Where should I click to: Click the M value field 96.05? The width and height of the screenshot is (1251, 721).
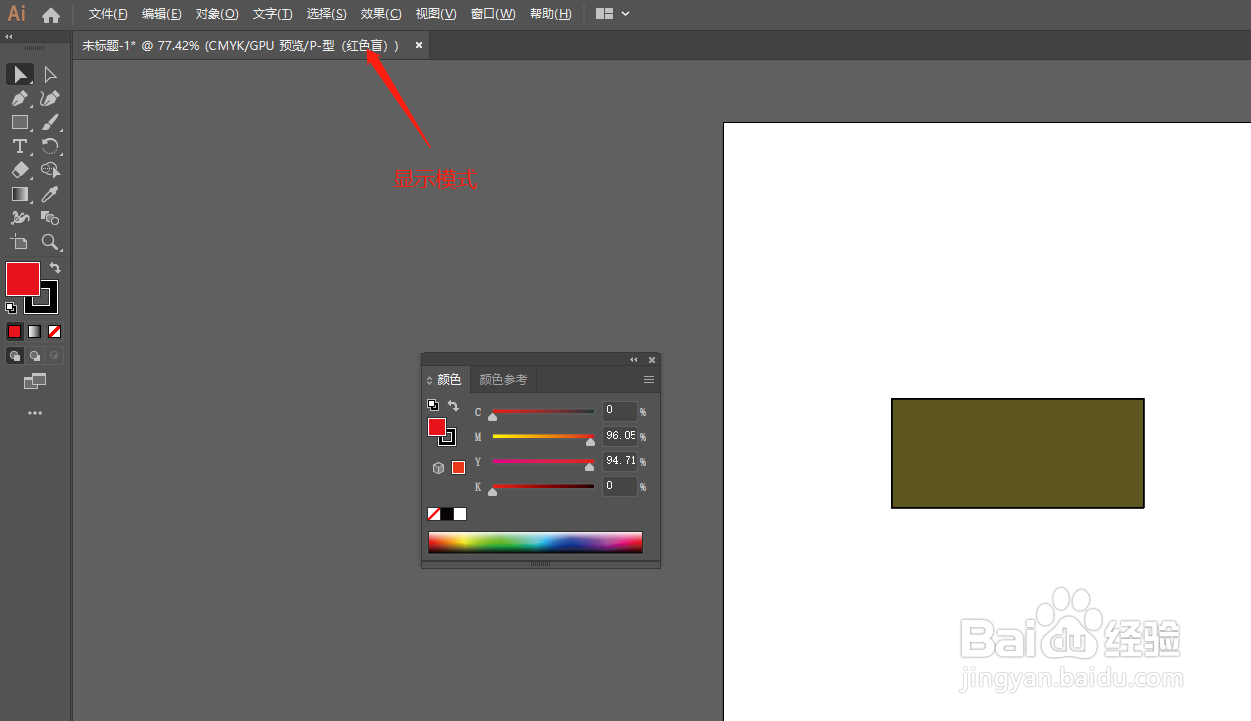[620, 436]
